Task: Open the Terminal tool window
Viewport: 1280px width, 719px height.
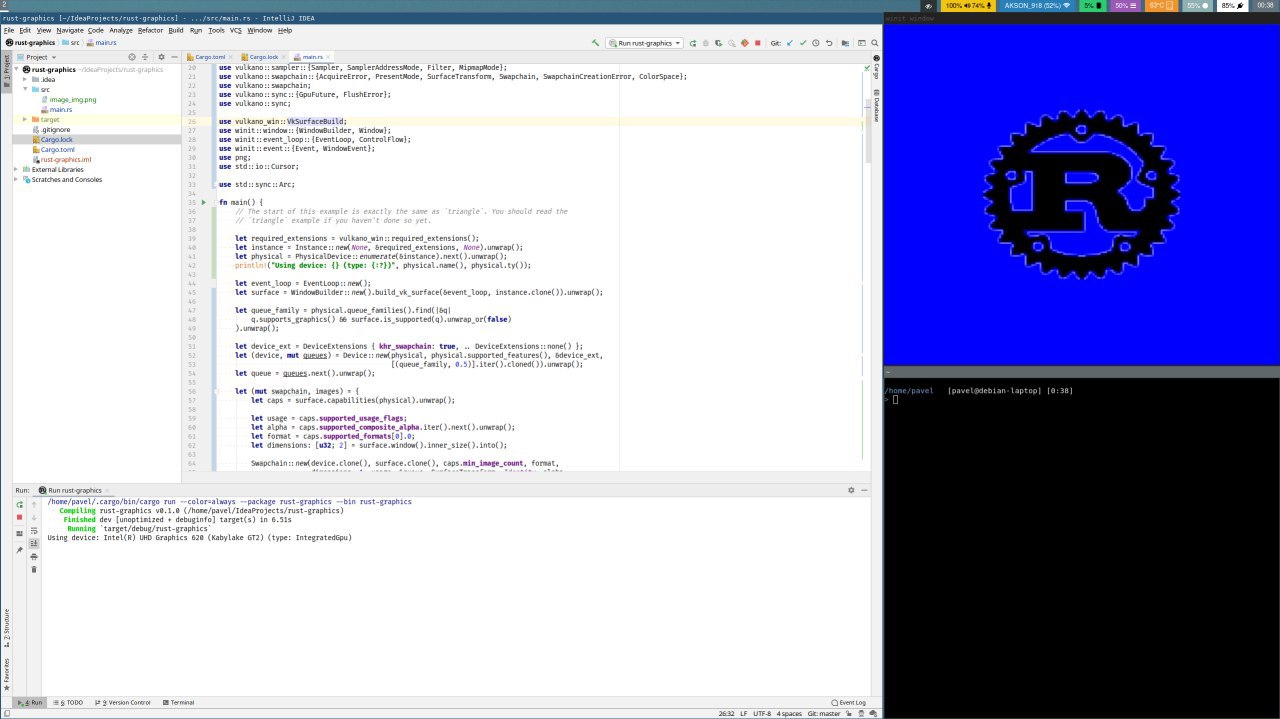Action: tap(178, 703)
